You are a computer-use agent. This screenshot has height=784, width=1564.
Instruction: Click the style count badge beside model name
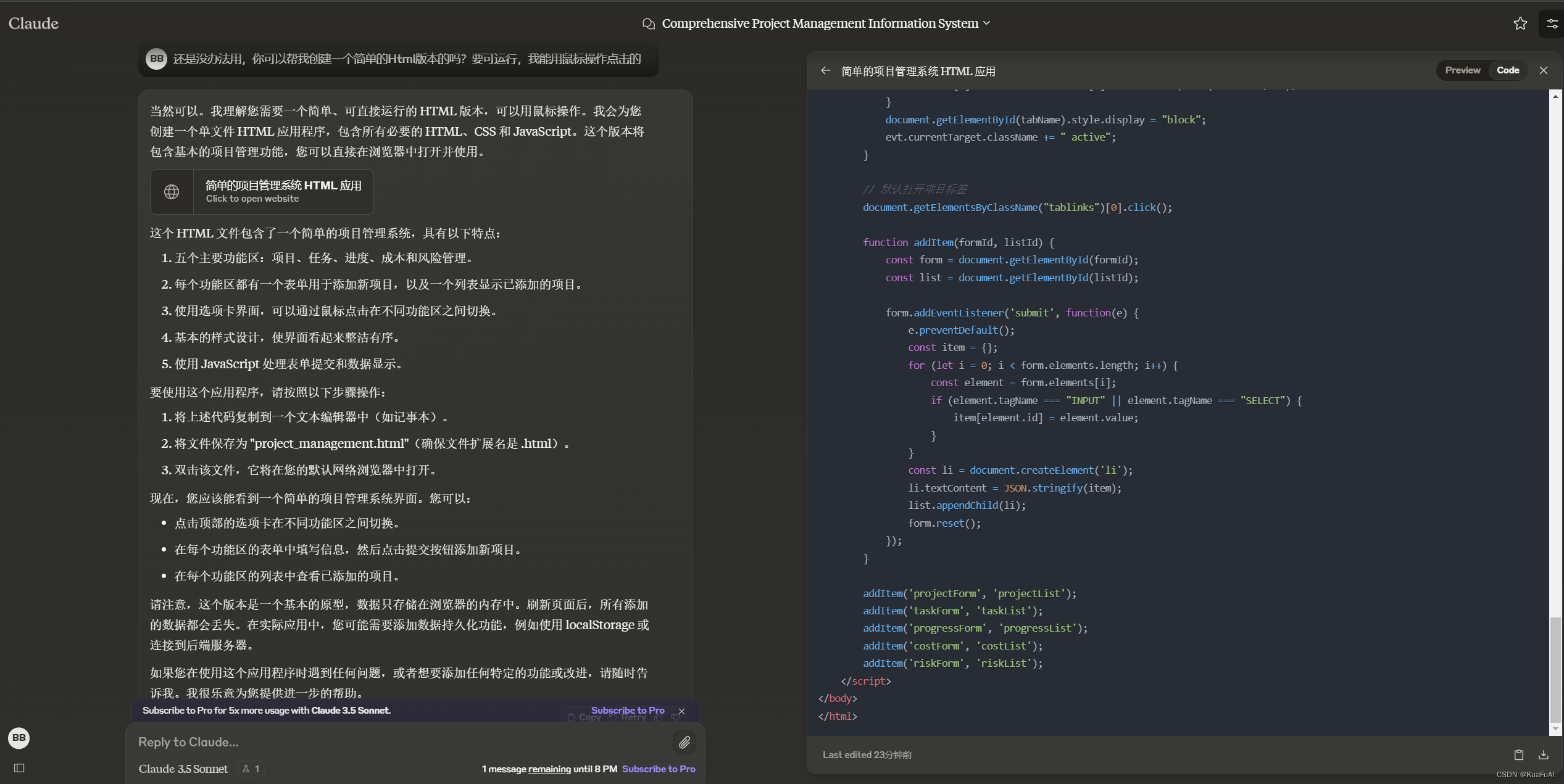(251, 769)
